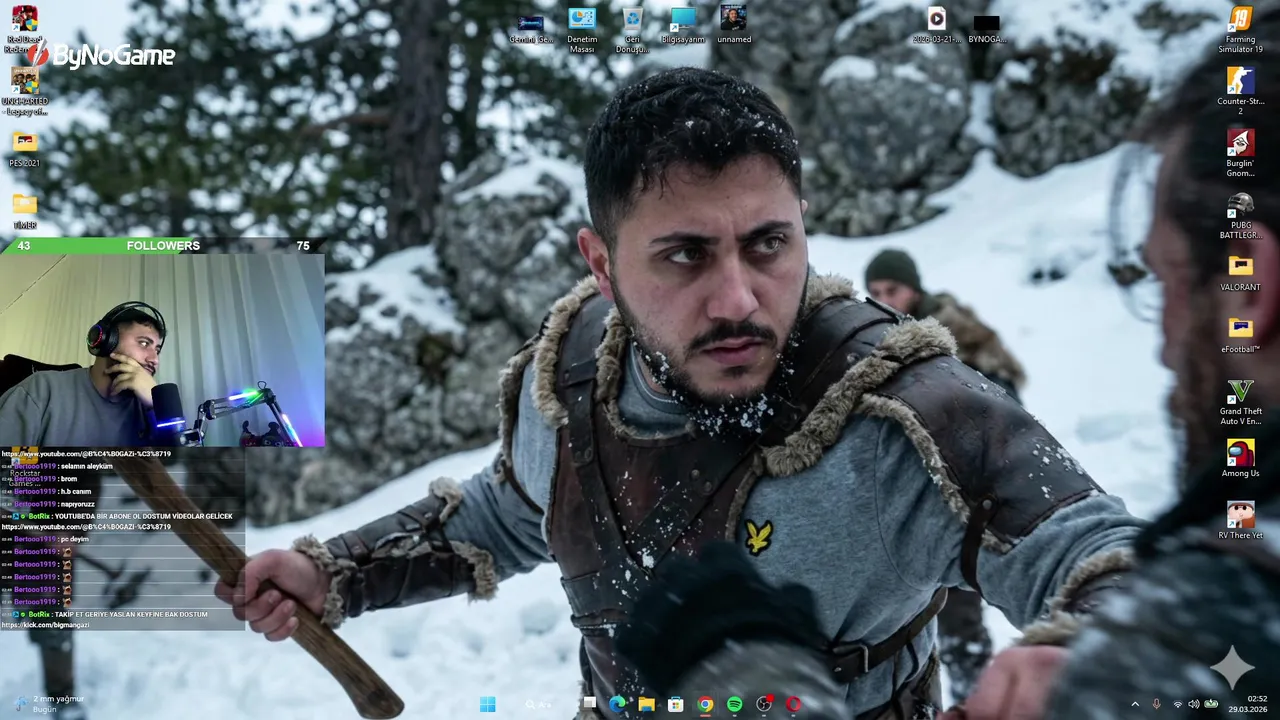Open Spotify from the taskbar

pos(735,704)
